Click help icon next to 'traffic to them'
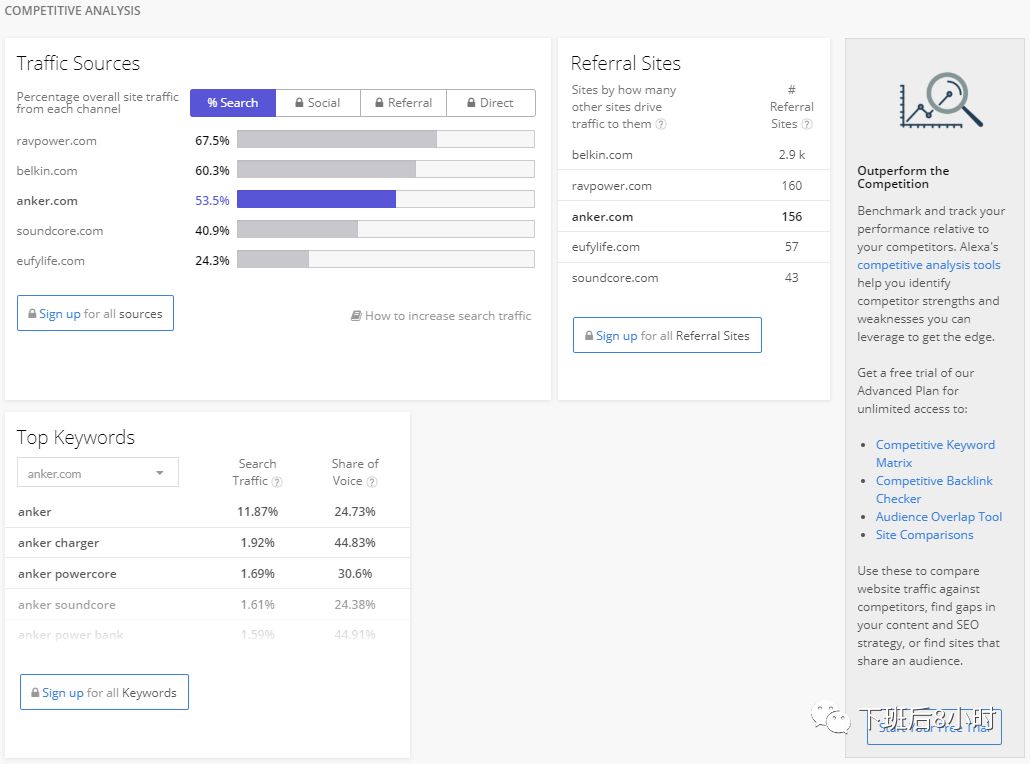The width and height of the screenshot is (1030, 764). pyautogui.click(x=661, y=124)
